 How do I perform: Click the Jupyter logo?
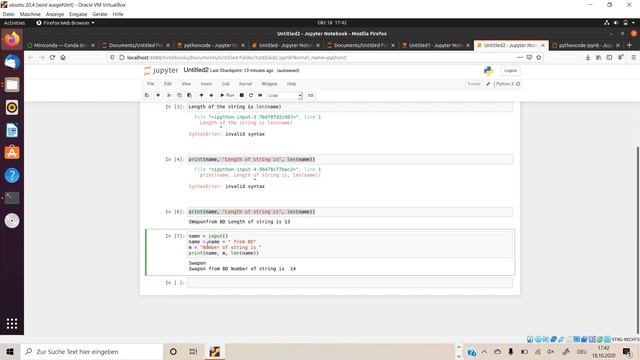click(x=161, y=71)
